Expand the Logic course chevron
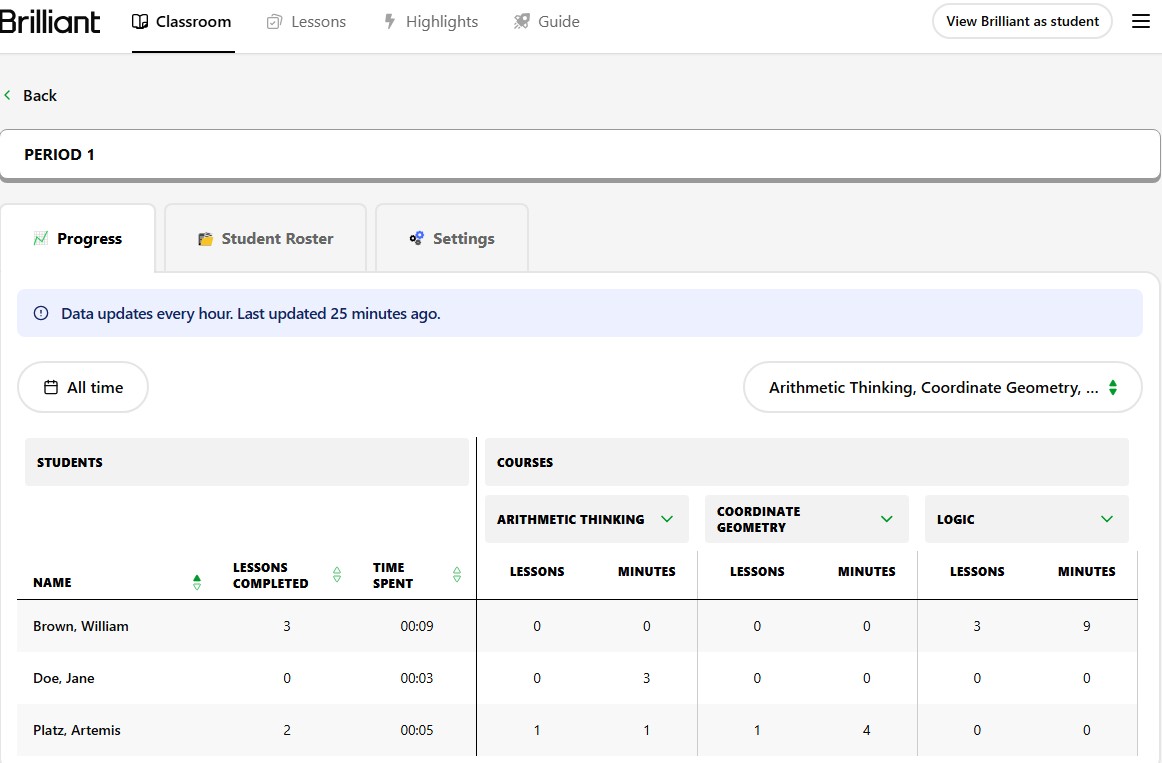Viewport: 1162px width, 763px height. 1106,519
